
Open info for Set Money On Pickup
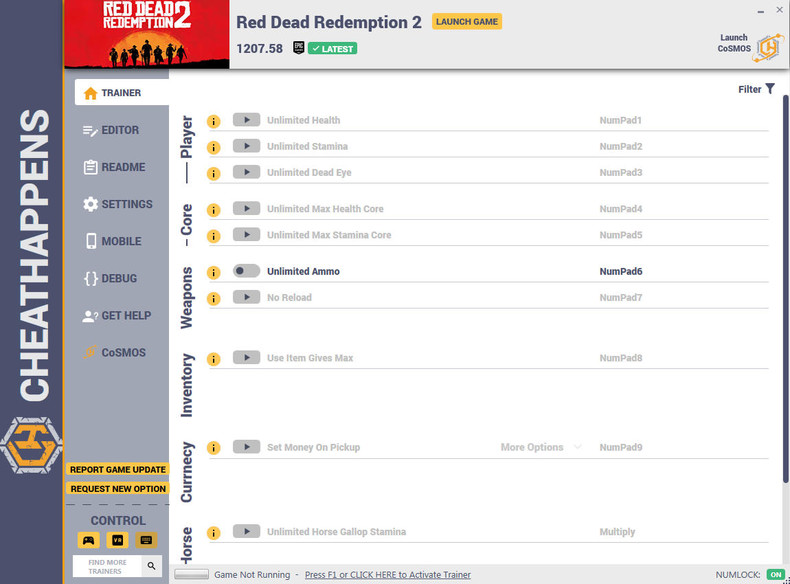pyautogui.click(x=214, y=448)
